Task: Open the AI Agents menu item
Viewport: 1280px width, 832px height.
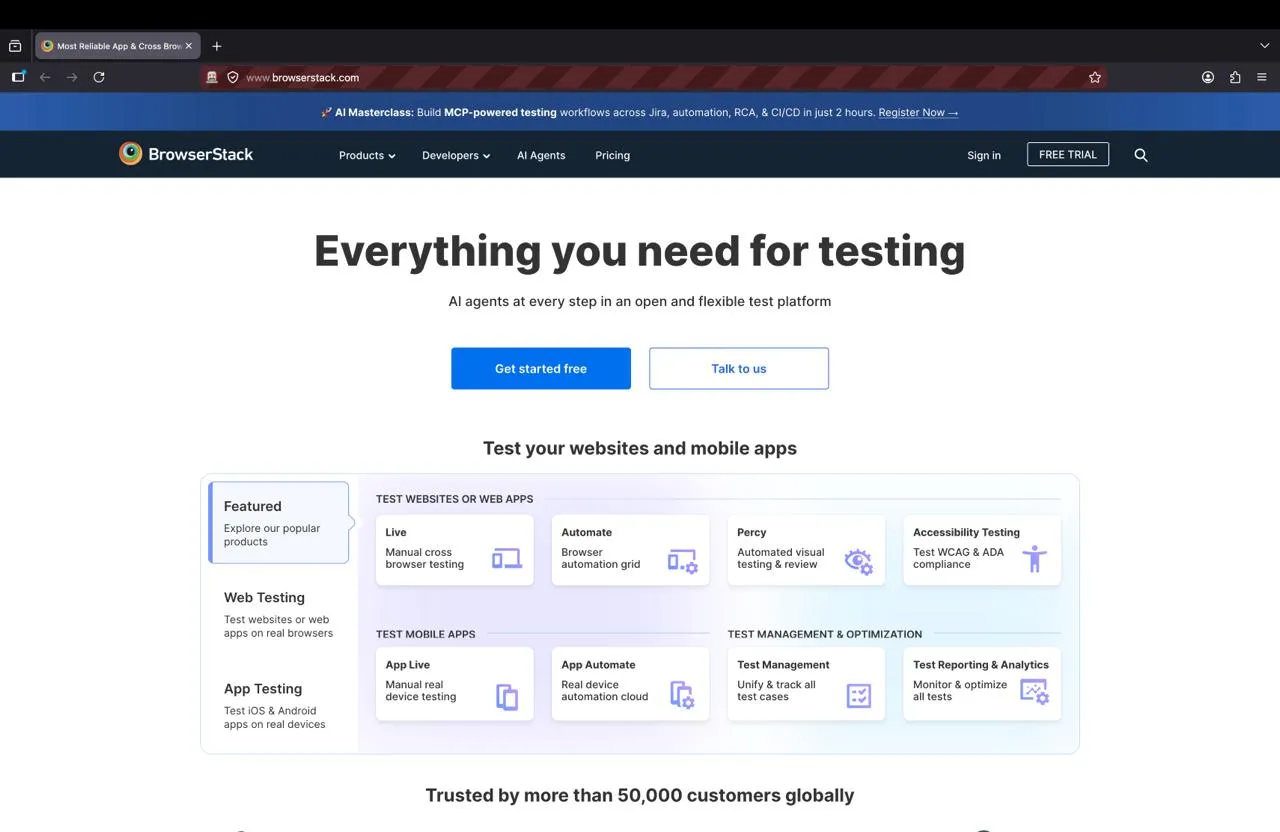Action: (541, 155)
